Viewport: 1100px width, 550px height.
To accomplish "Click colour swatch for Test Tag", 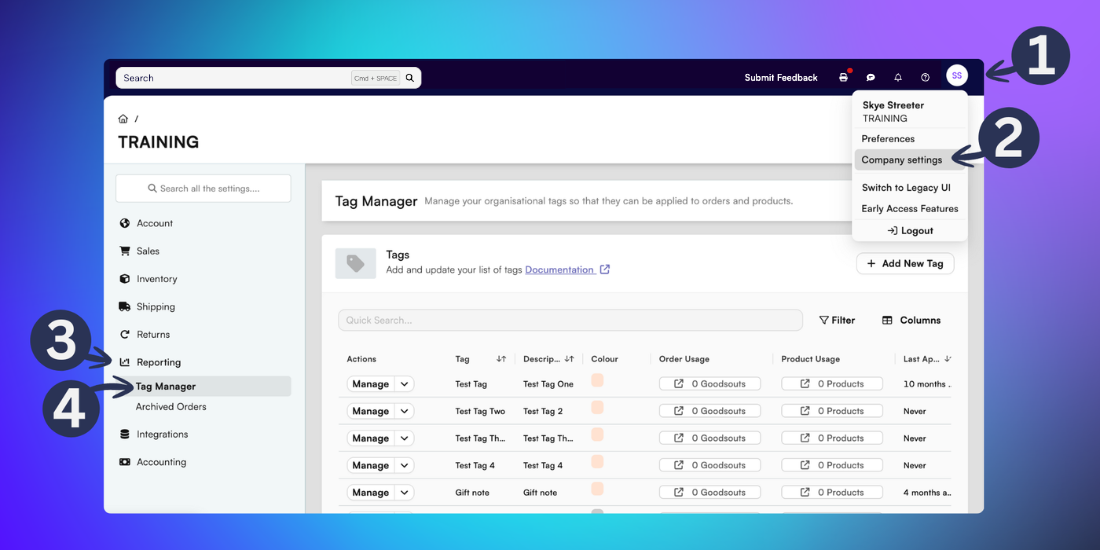I will point(597,380).
